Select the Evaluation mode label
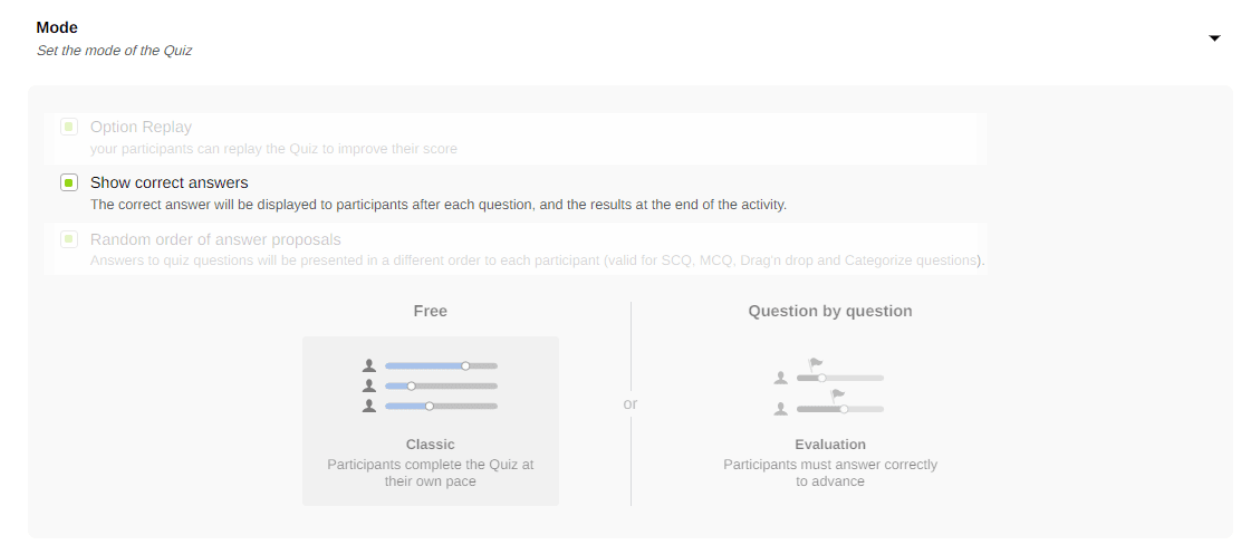 point(830,444)
